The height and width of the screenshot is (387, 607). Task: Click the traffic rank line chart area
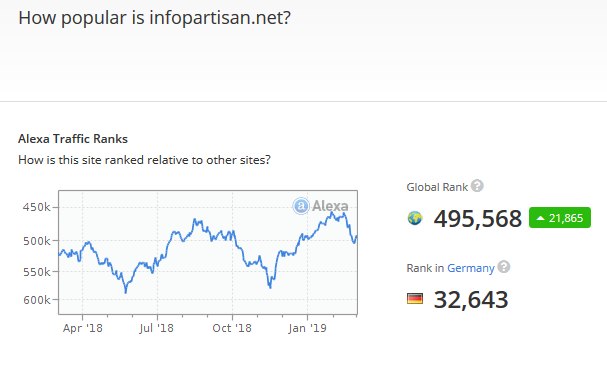point(208,252)
